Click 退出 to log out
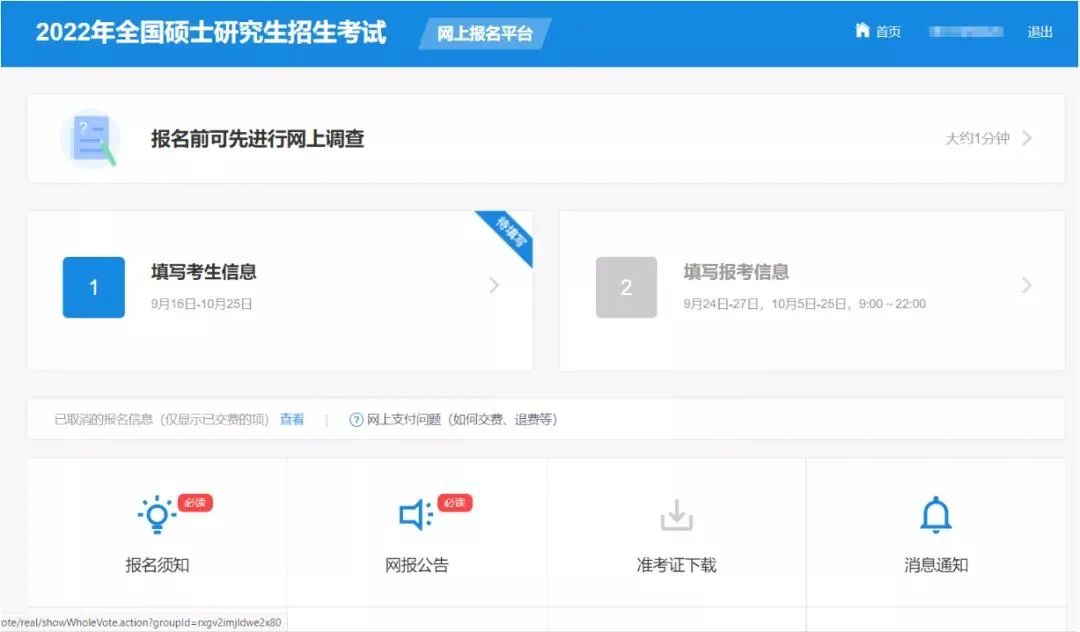1080x632 pixels. 1040,31
